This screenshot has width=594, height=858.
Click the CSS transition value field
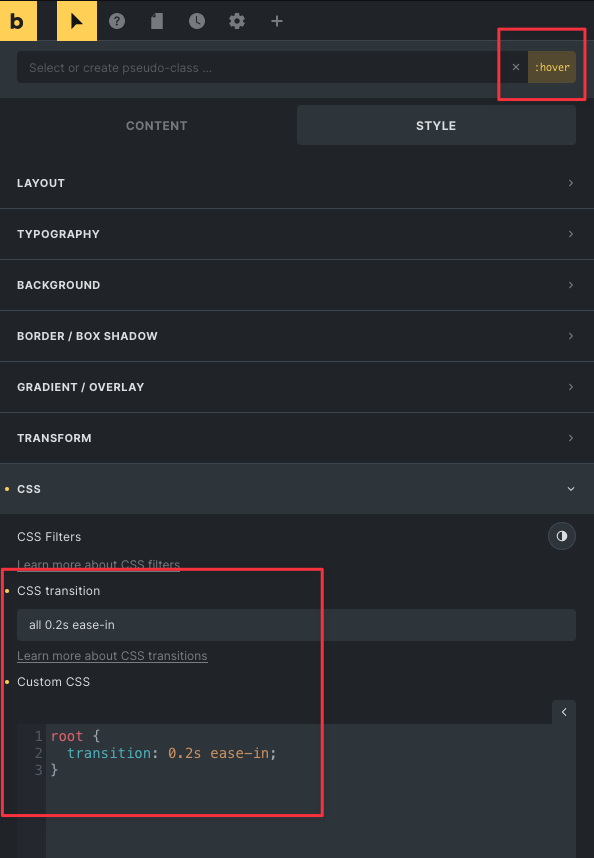tap(296, 625)
